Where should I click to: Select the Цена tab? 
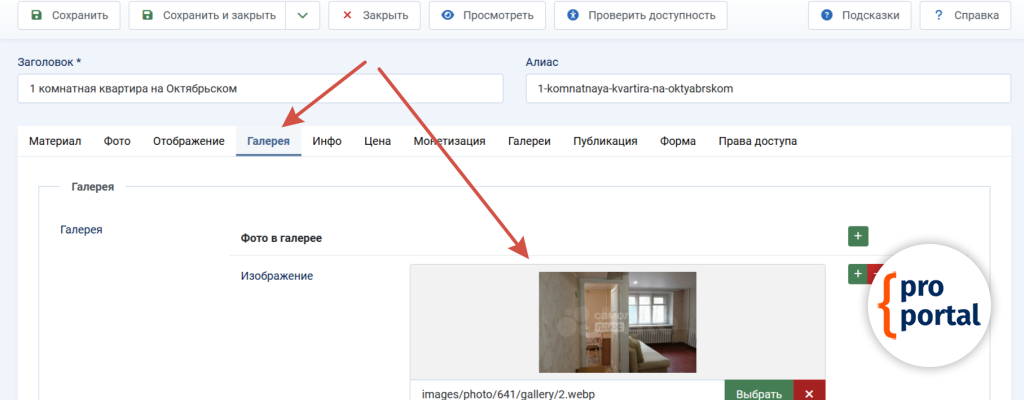point(377,141)
